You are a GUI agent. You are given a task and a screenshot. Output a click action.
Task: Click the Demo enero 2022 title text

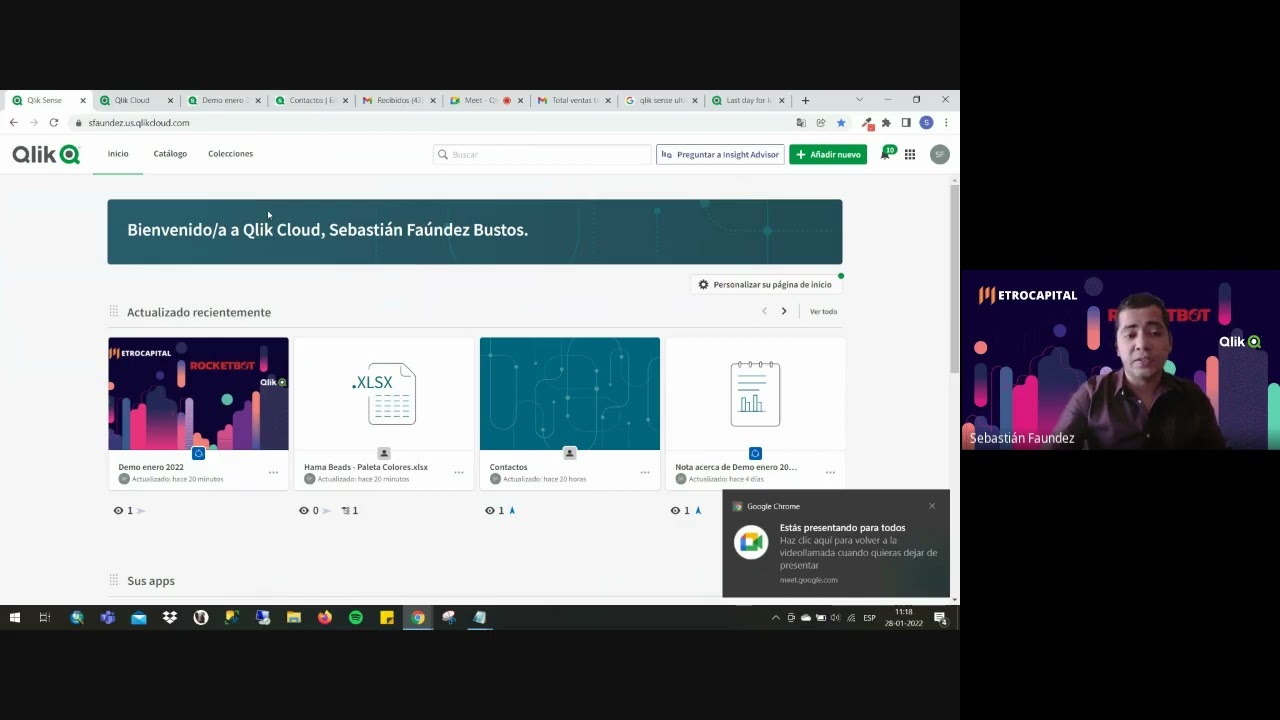coord(151,467)
